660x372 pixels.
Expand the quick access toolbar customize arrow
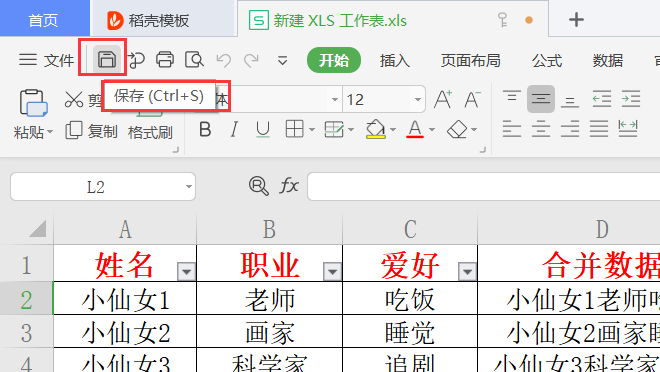282,61
